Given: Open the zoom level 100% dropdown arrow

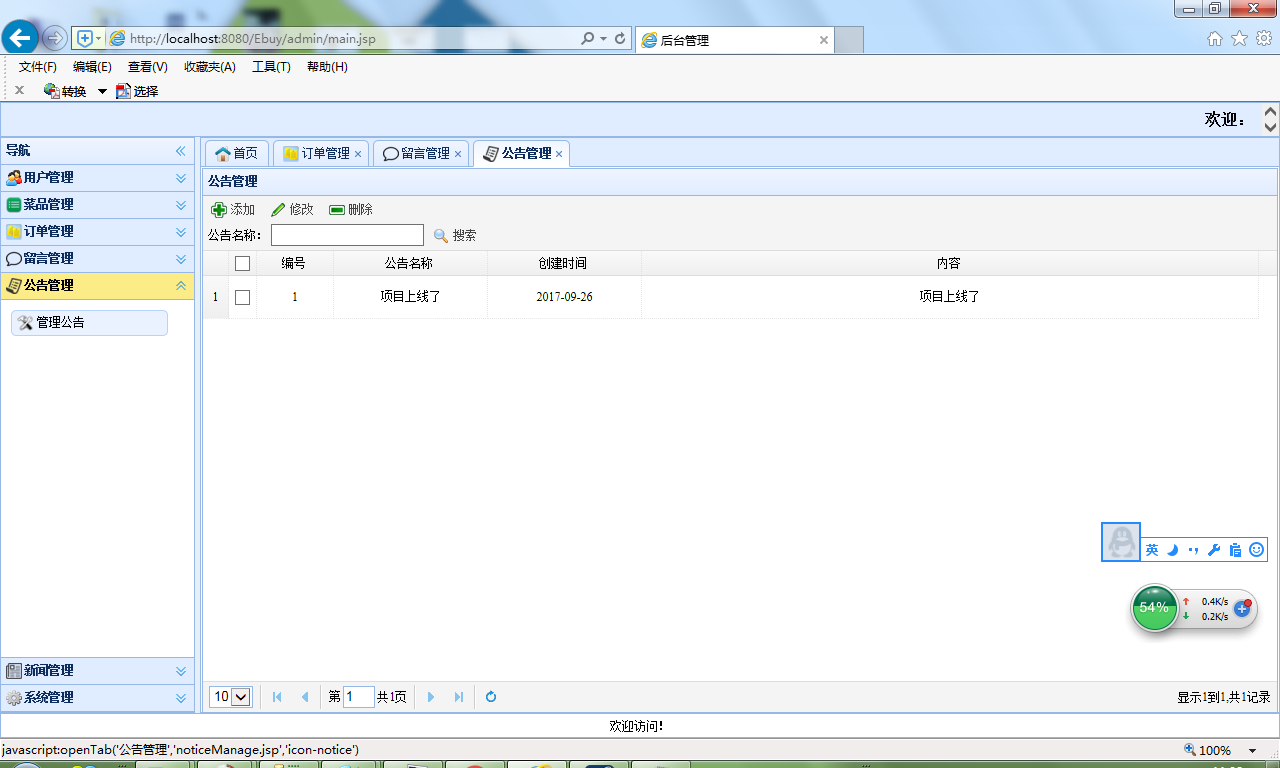Looking at the screenshot, I should 1252,751.
